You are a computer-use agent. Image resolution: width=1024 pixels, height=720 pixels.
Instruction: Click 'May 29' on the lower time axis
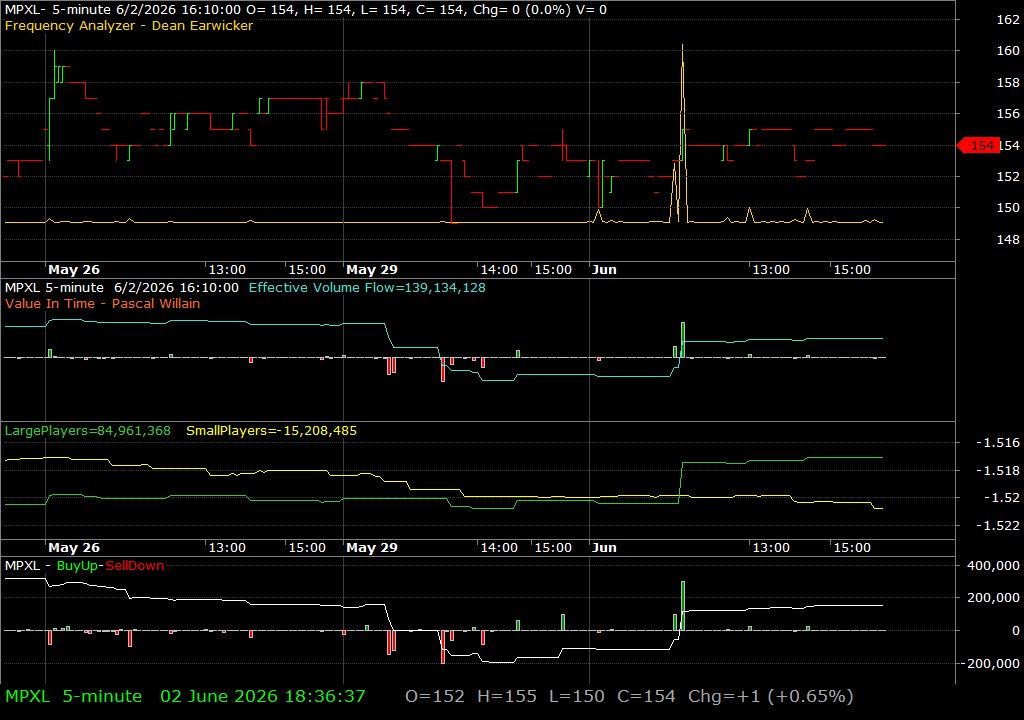(x=372, y=548)
